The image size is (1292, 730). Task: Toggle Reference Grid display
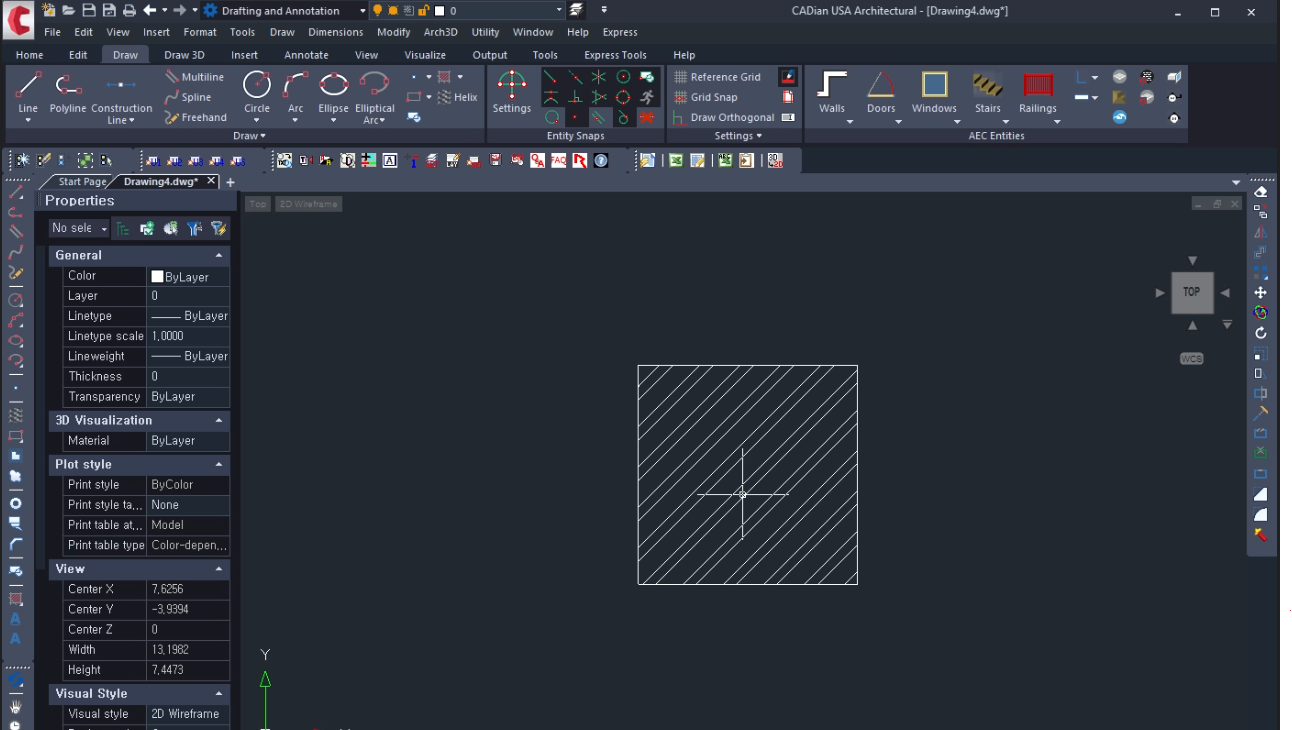coord(717,77)
